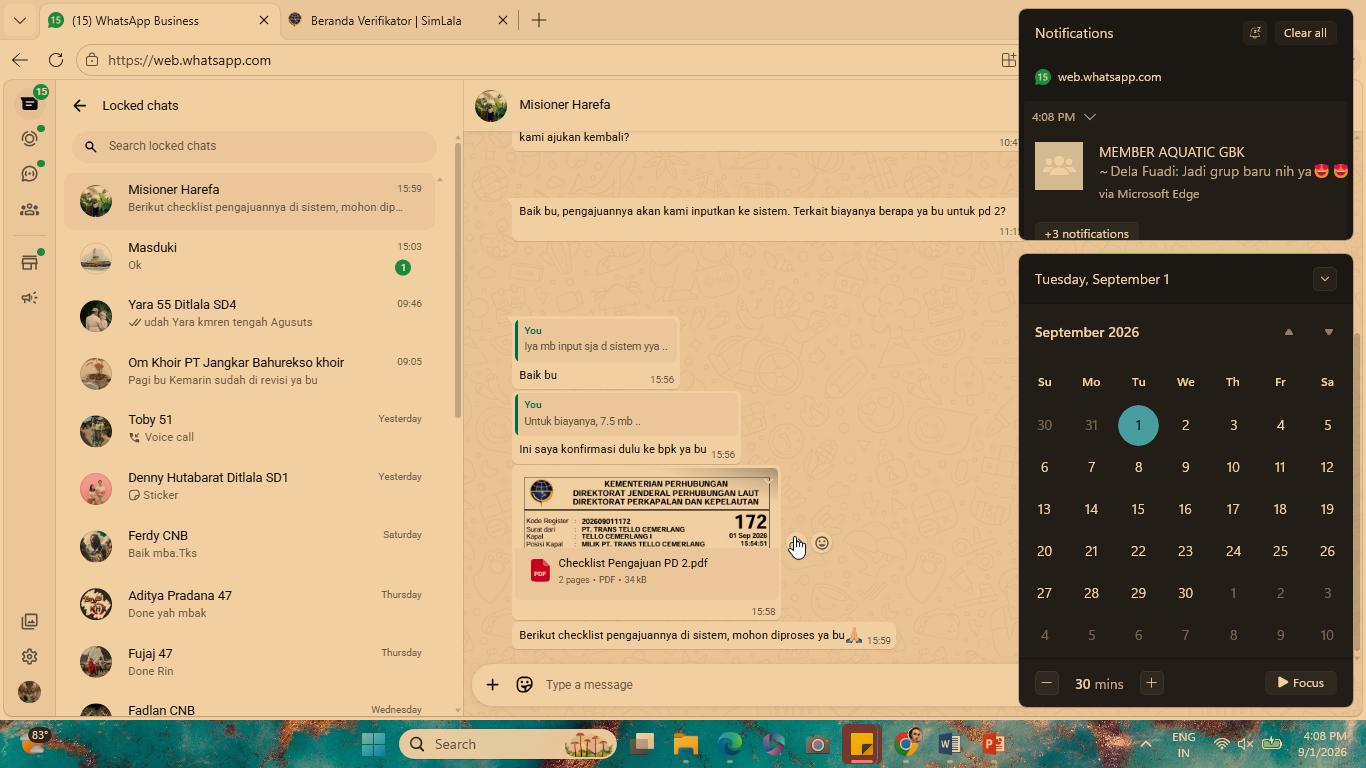Click the attach plus icon
This screenshot has height=768, width=1366.
click(492, 685)
